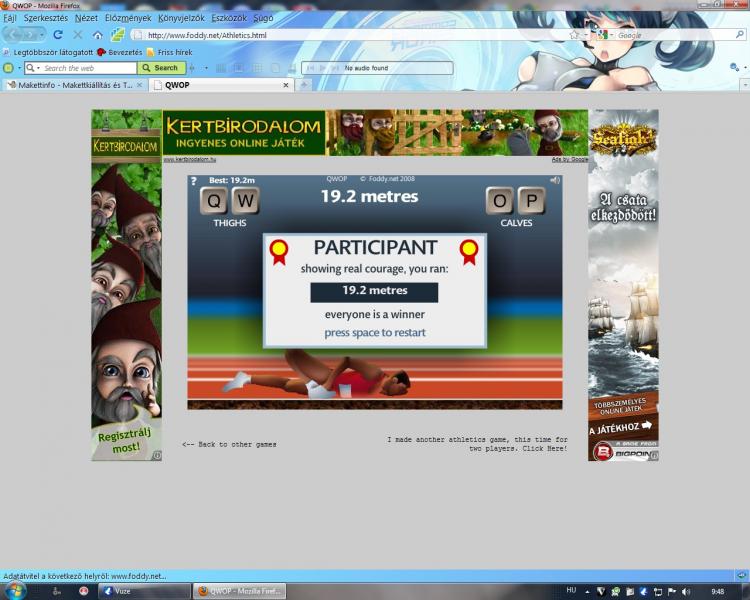This screenshot has height=600, width=750.
Task: Mute the QWOP game sound speaker icon
Action: click(x=554, y=181)
